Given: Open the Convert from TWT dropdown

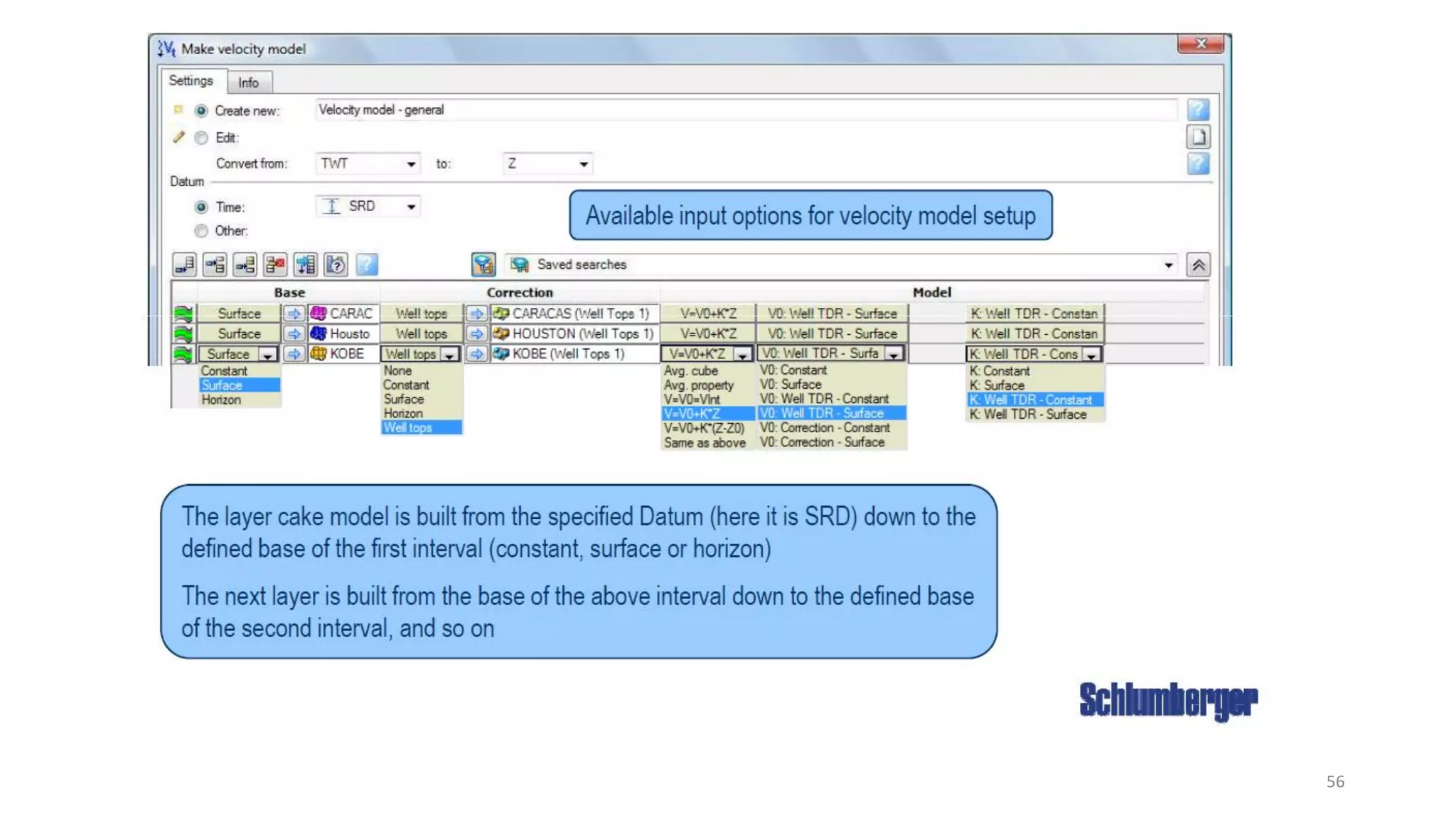Looking at the screenshot, I should pyautogui.click(x=410, y=164).
